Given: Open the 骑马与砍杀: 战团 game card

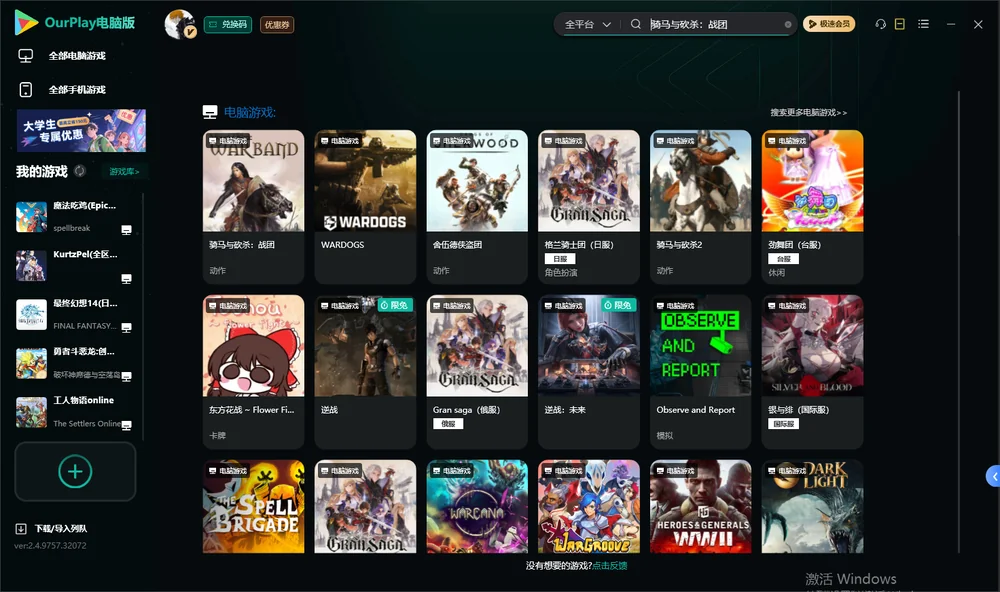Looking at the screenshot, I should point(253,207).
